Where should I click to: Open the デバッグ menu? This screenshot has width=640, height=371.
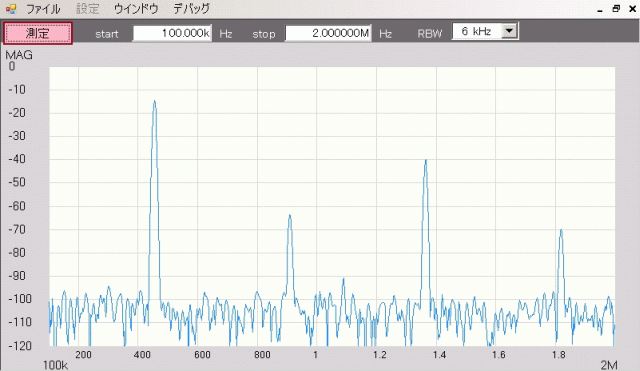[x=191, y=9]
